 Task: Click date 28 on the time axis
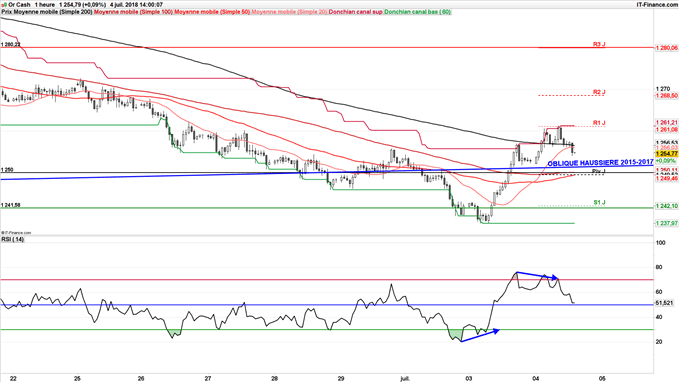[275, 378]
